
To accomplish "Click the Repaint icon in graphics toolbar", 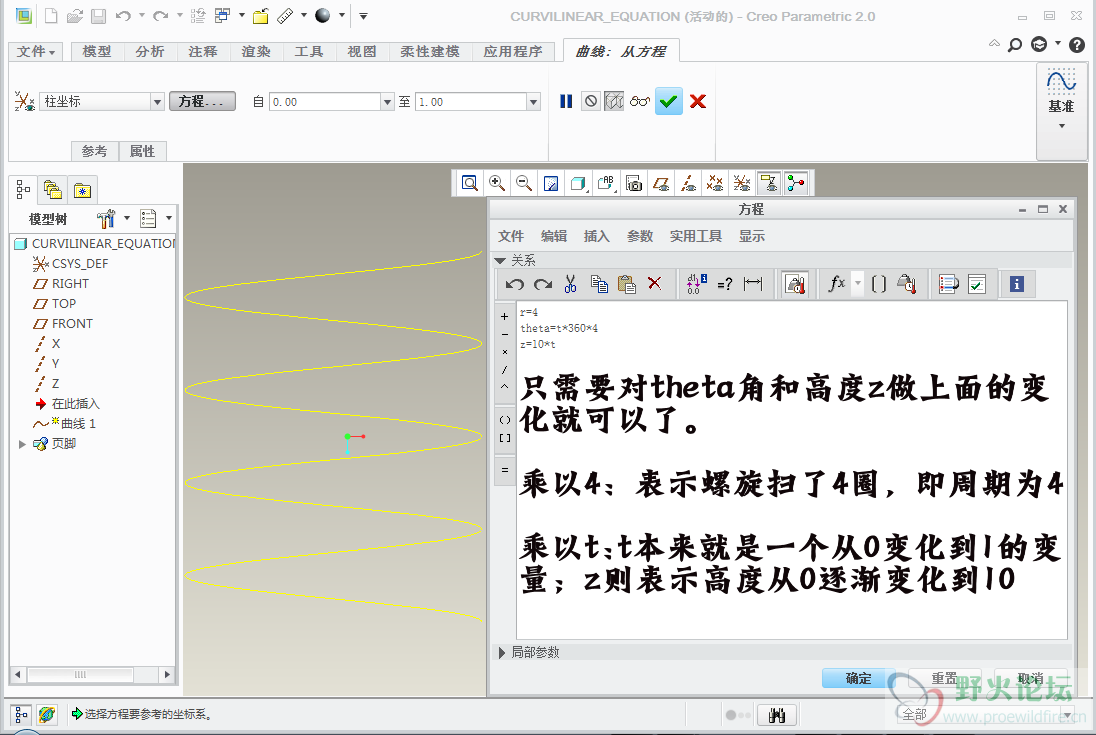I will 551,183.
